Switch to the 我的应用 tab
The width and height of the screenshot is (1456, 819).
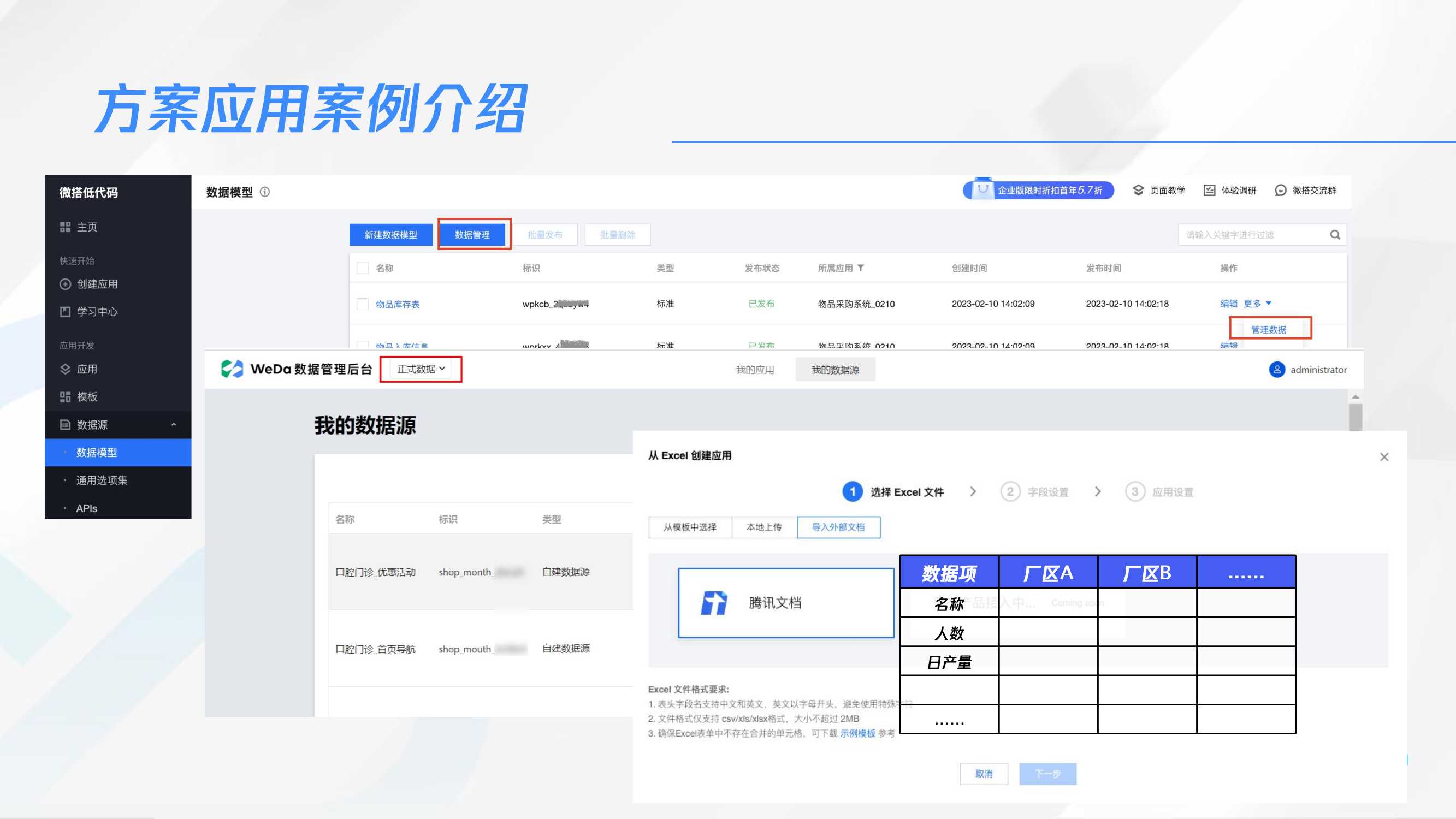756,369
